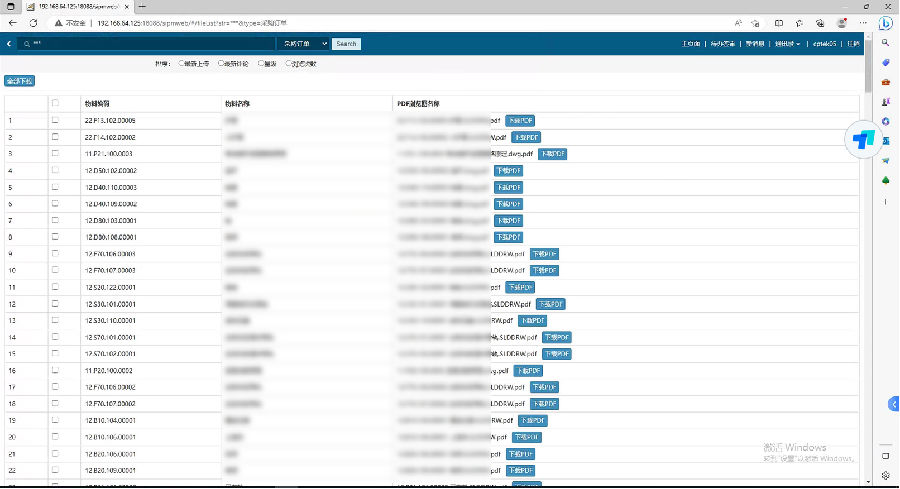Viewport: 900px width, 489px height.
Task: Download the PDF for row 22
Action: pyautogui.click(x=521, y=470)
